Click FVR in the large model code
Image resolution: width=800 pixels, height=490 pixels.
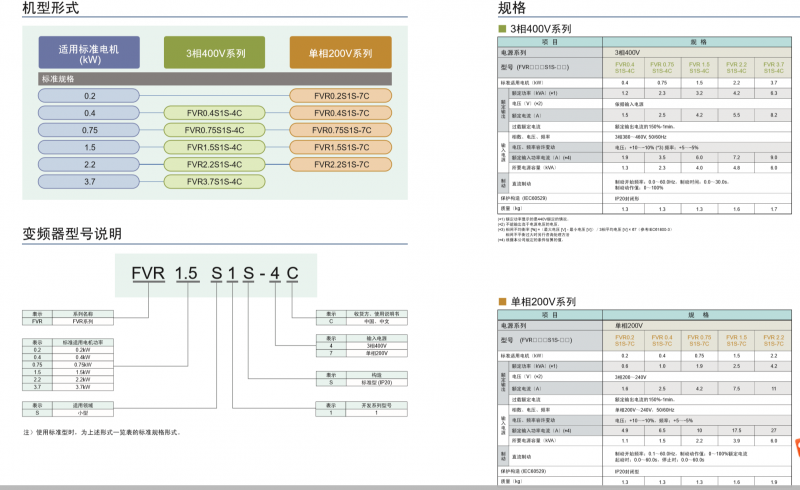tap(148, 274)
